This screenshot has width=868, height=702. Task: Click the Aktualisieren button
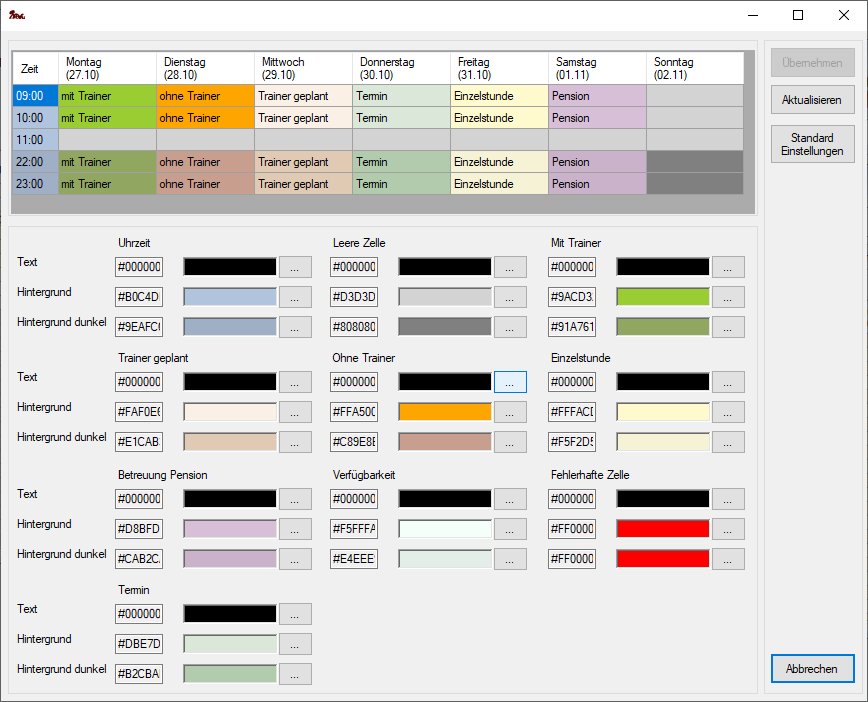coord(813,100)
